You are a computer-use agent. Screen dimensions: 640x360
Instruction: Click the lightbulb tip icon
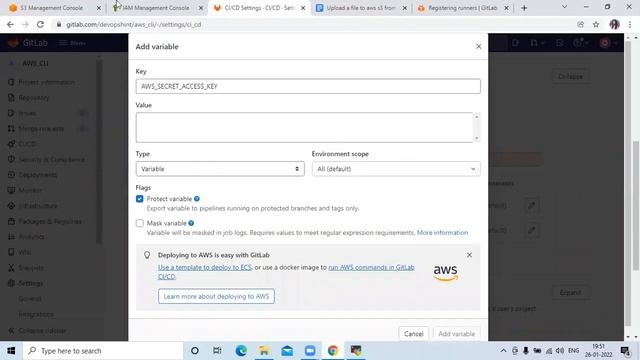point(147,255)
